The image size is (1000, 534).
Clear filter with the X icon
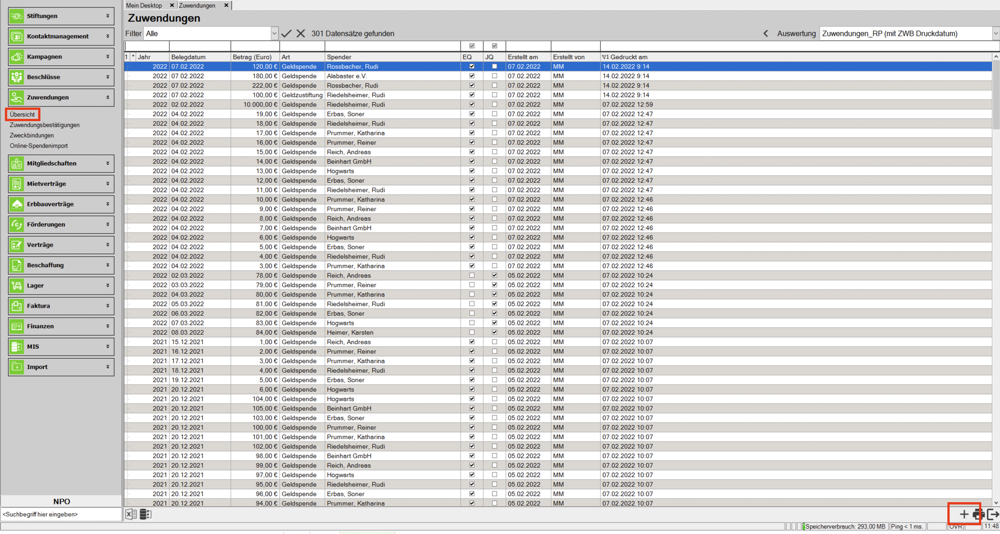click(x=301, y=33)
